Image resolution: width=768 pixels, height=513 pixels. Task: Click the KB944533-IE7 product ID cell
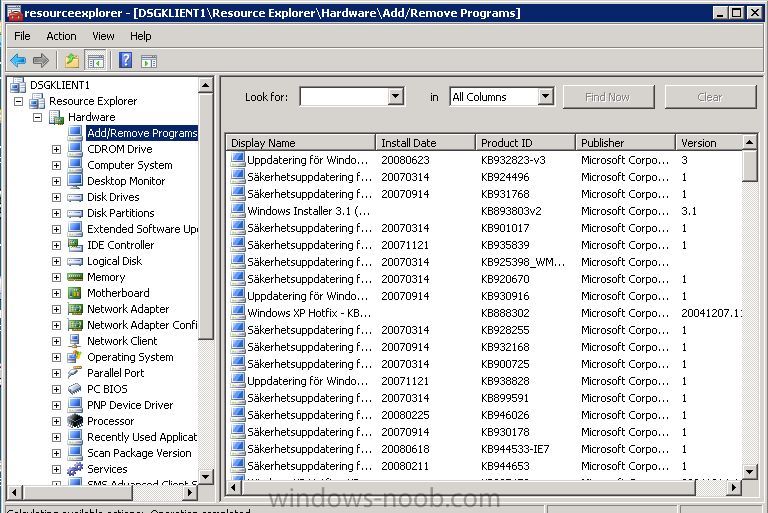coord(515,449)
